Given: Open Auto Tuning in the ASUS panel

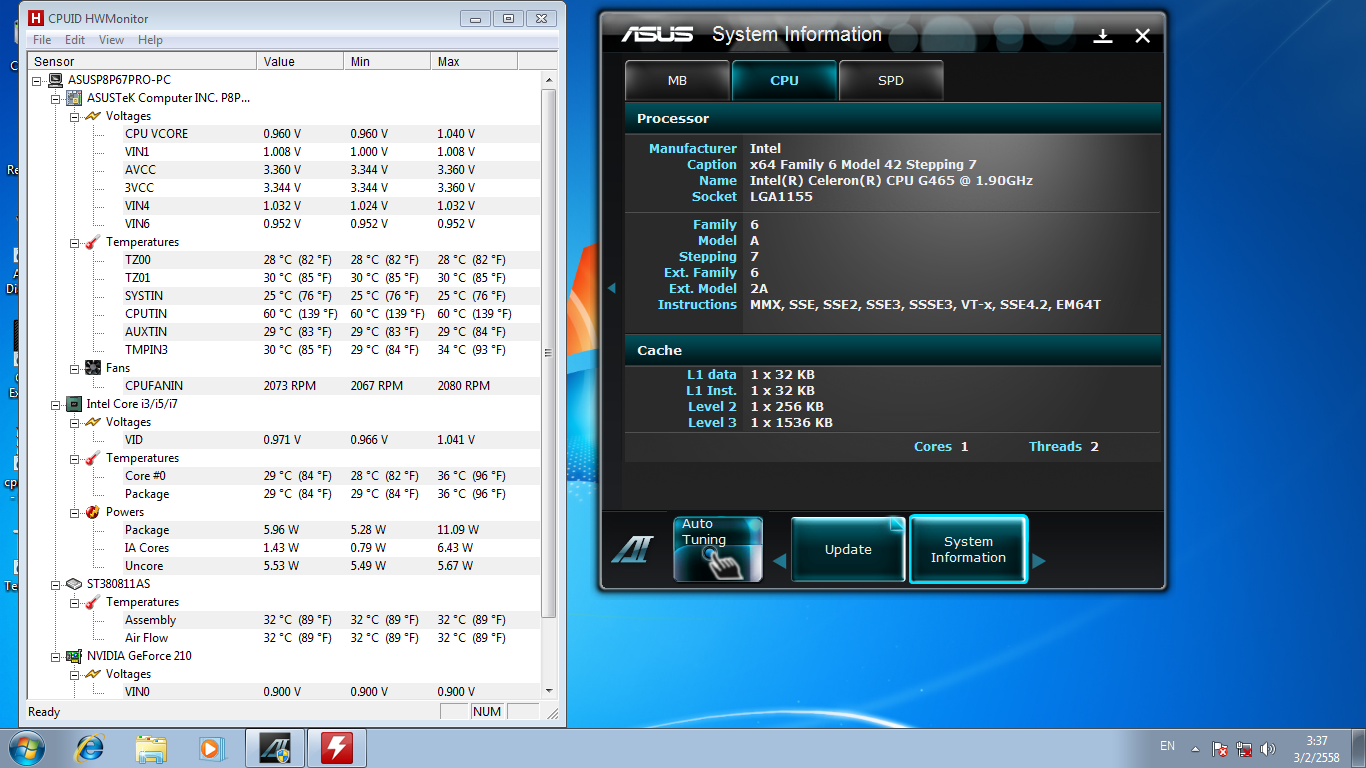Looking at the screenshot, I should [x=718, y=549].
